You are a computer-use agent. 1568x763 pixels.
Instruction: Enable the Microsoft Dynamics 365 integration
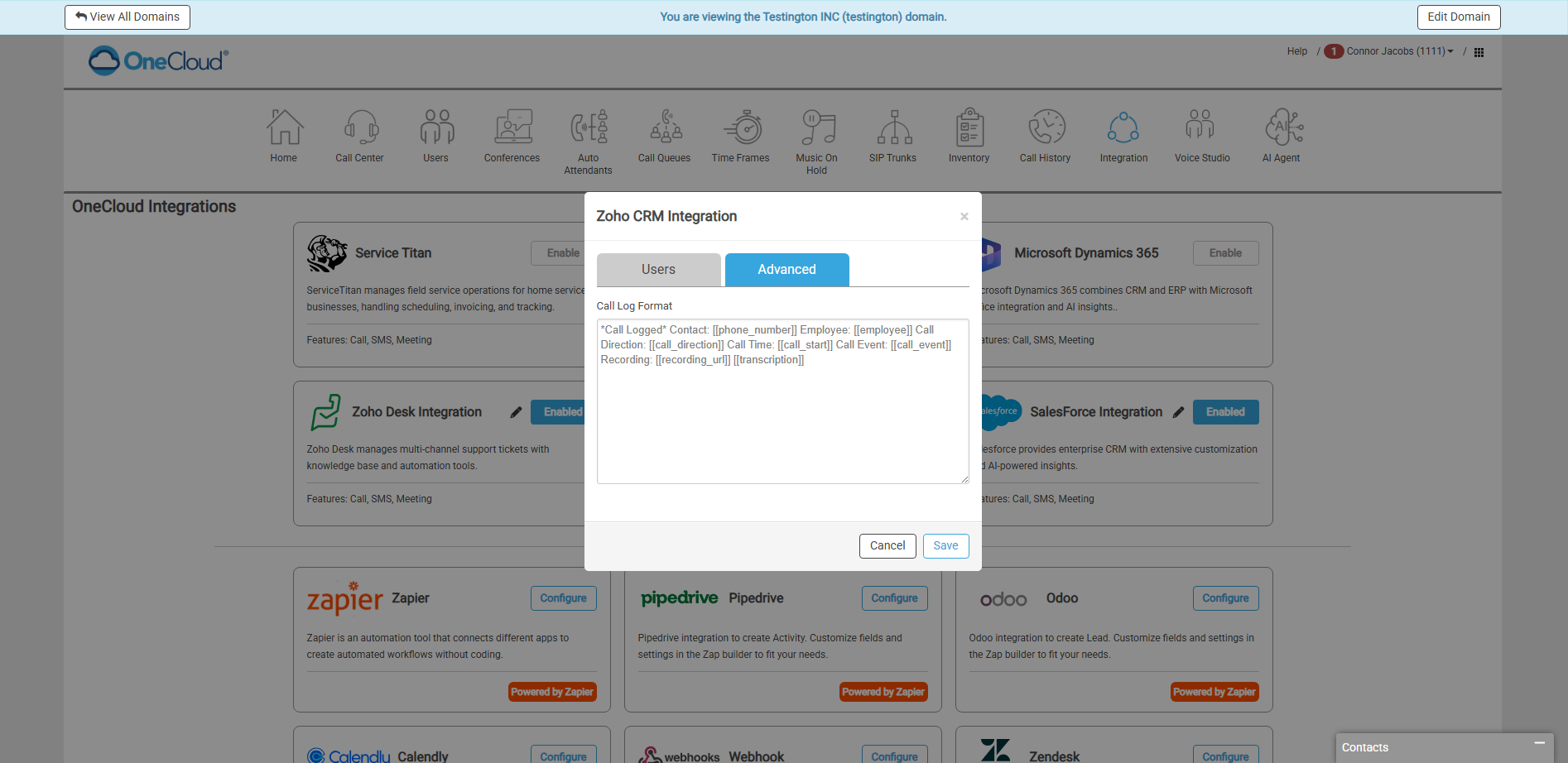coord(1225,253)
